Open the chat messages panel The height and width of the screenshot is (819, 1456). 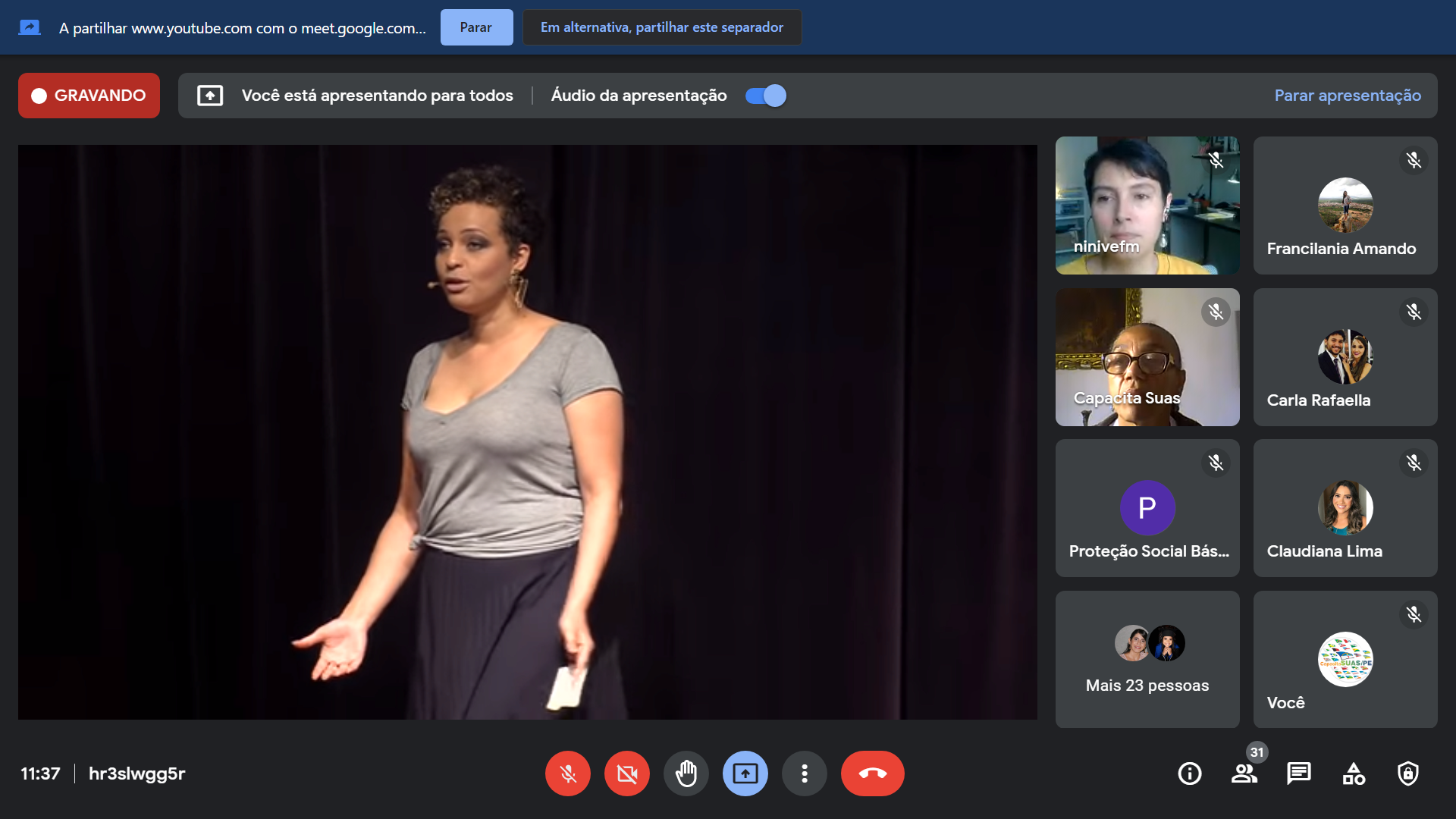[1298, 773]
